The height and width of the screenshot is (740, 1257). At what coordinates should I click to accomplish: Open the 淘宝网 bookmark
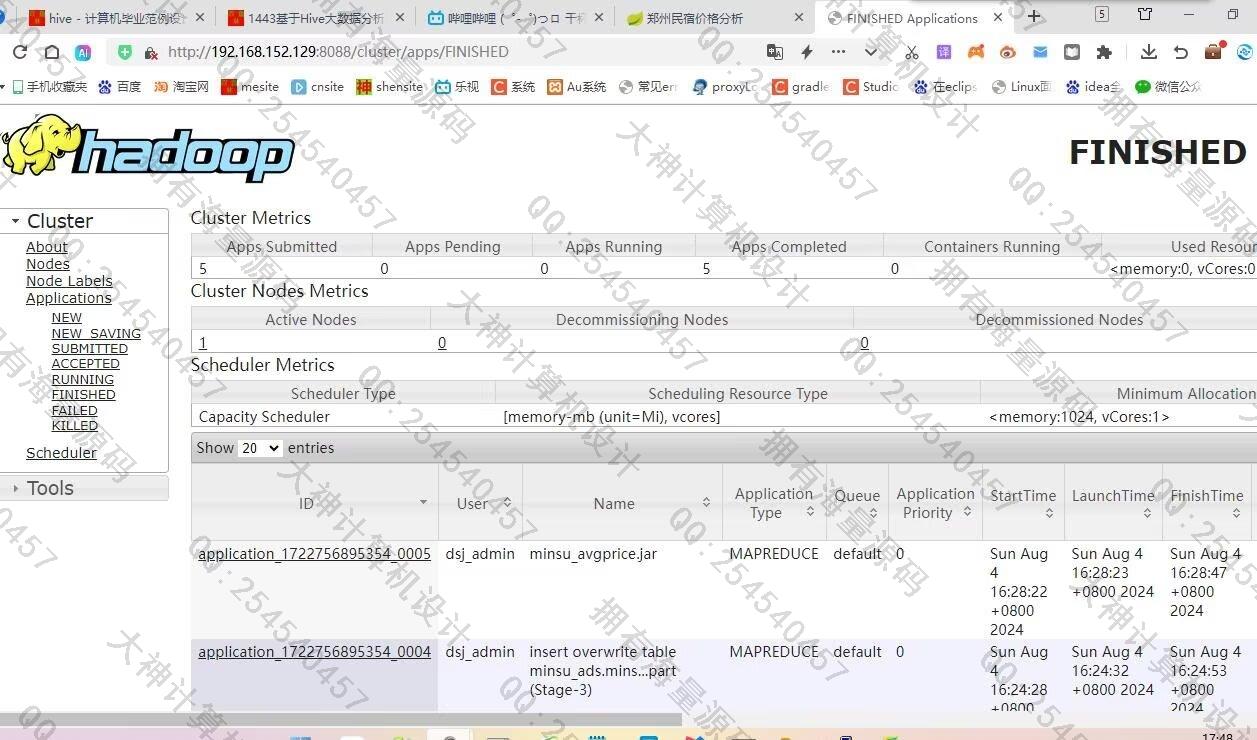tap(181, 87)
